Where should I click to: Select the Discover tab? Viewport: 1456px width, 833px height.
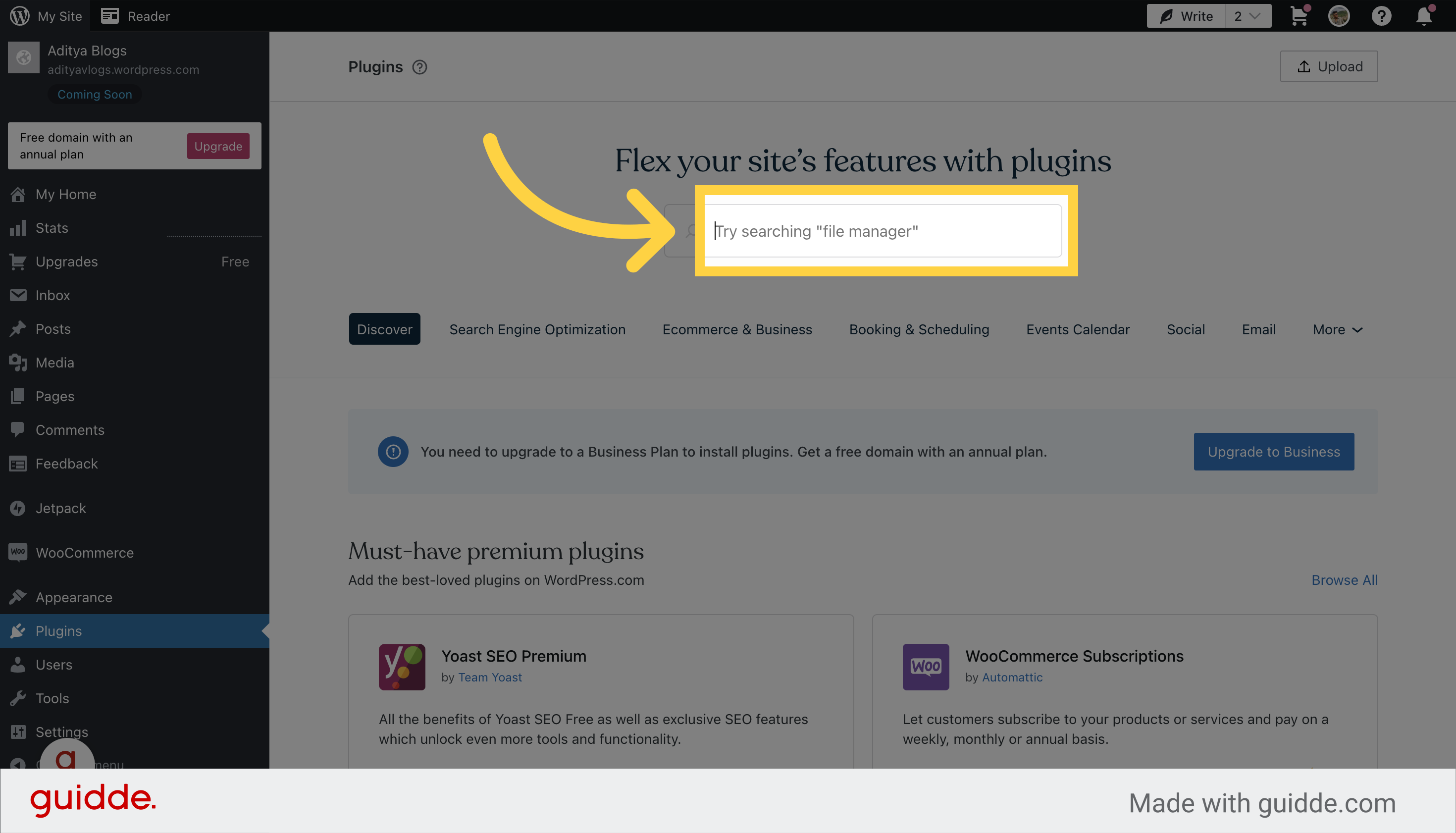384,329
